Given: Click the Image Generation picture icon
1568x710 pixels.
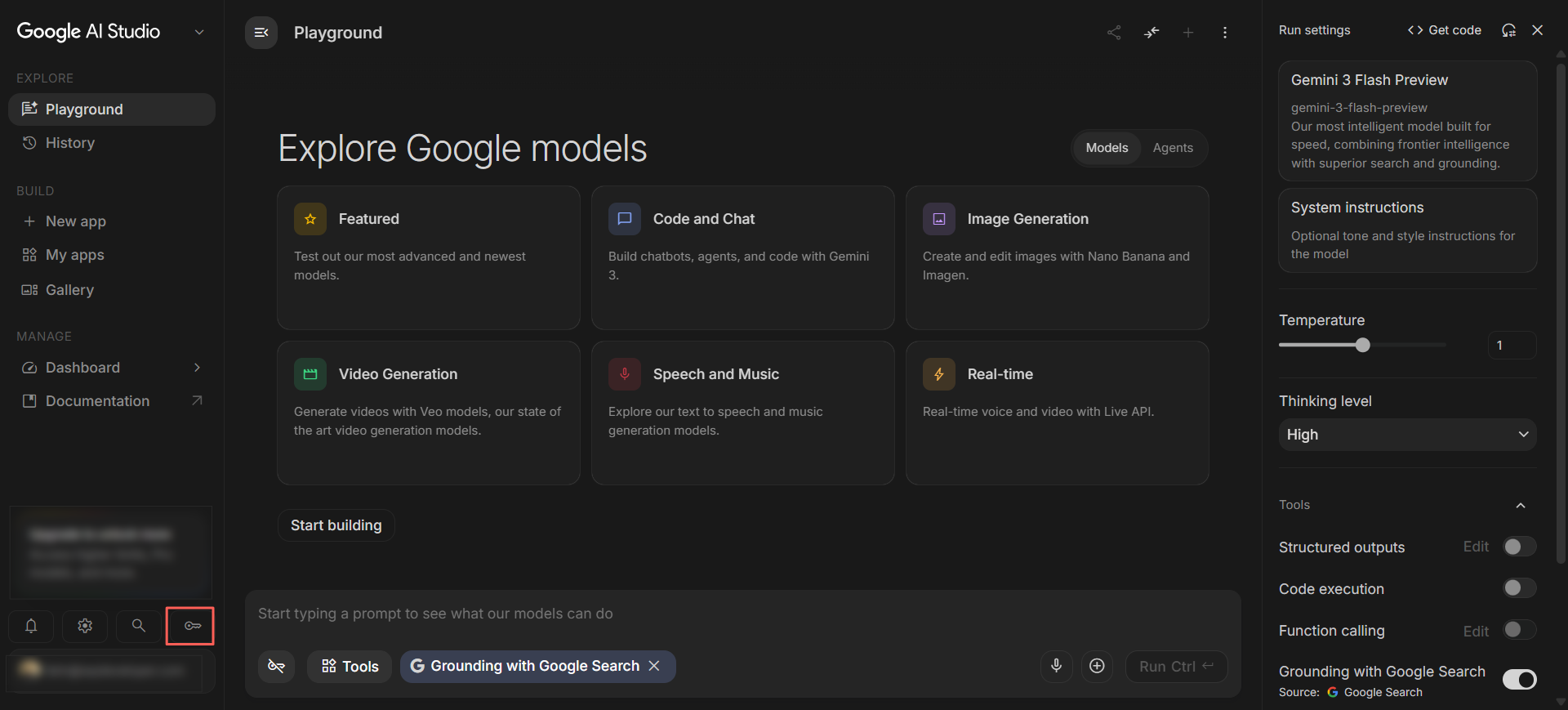Looking at the screenshot, I should (x=939, y=219).
